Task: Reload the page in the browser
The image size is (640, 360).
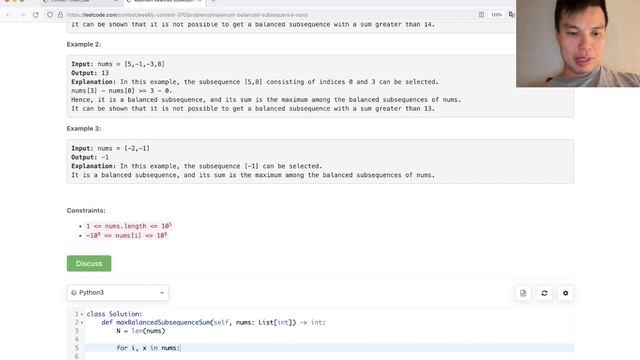Action: click(x=36, y=15)
